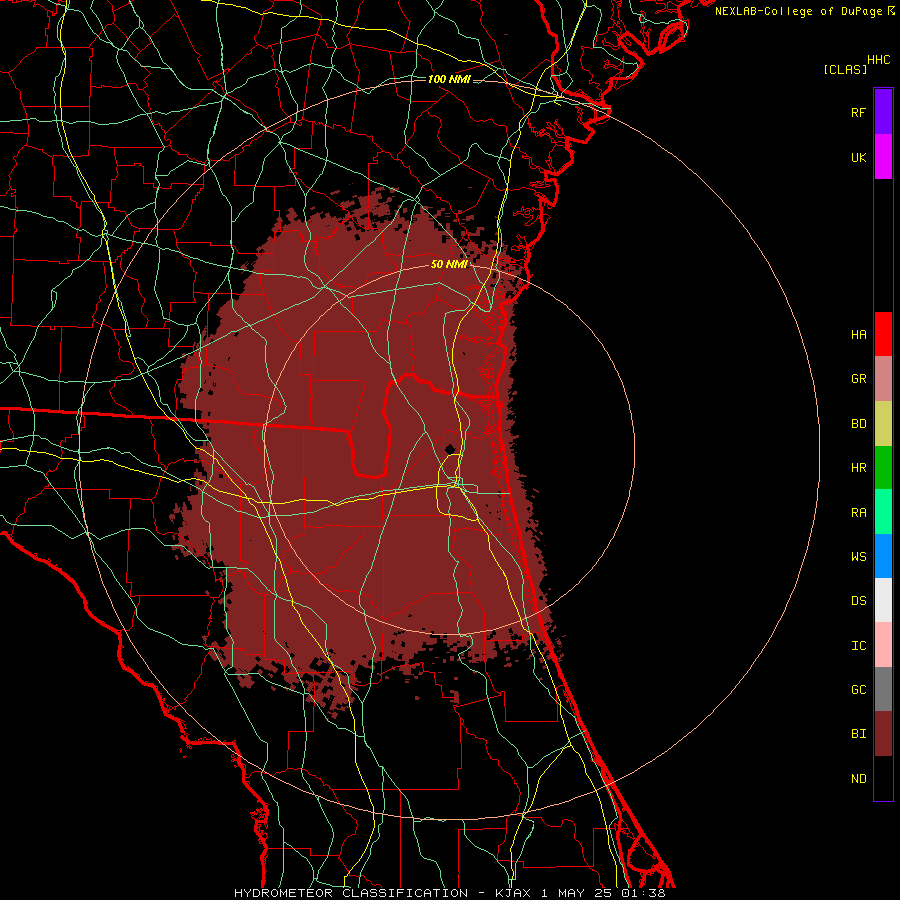Click the KJAX radar site identifier
The width and height of the screenshot is (900, 900).
click(x=511, y=893)
